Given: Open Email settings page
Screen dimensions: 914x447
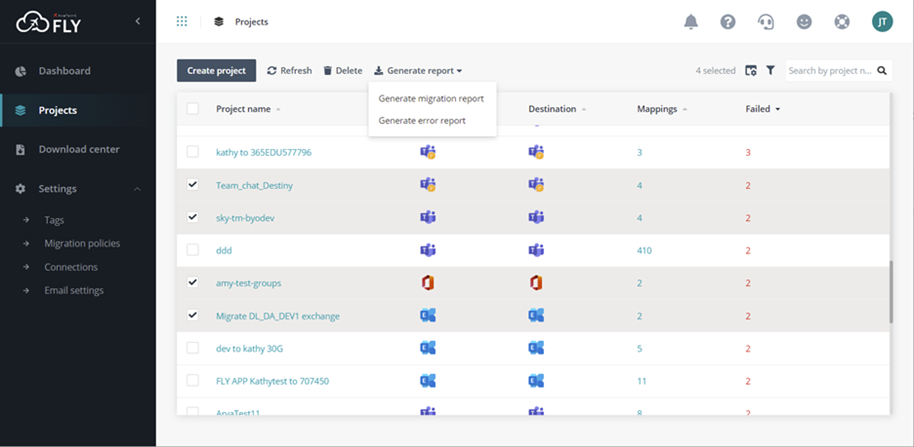Looking at the screenshot, I should [74, 291].
